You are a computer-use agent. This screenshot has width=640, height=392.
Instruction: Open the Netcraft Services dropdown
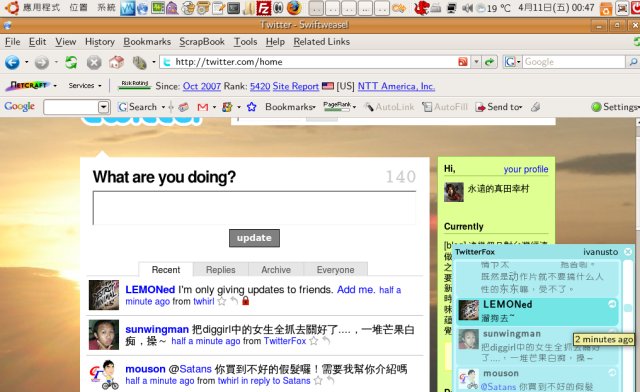click(x=85, y=86)
